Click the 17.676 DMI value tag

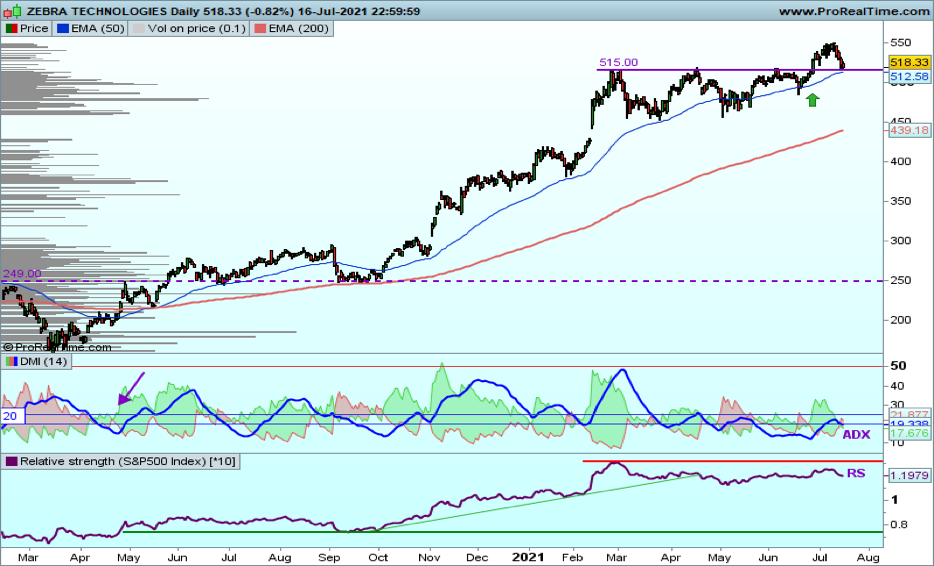909,434
